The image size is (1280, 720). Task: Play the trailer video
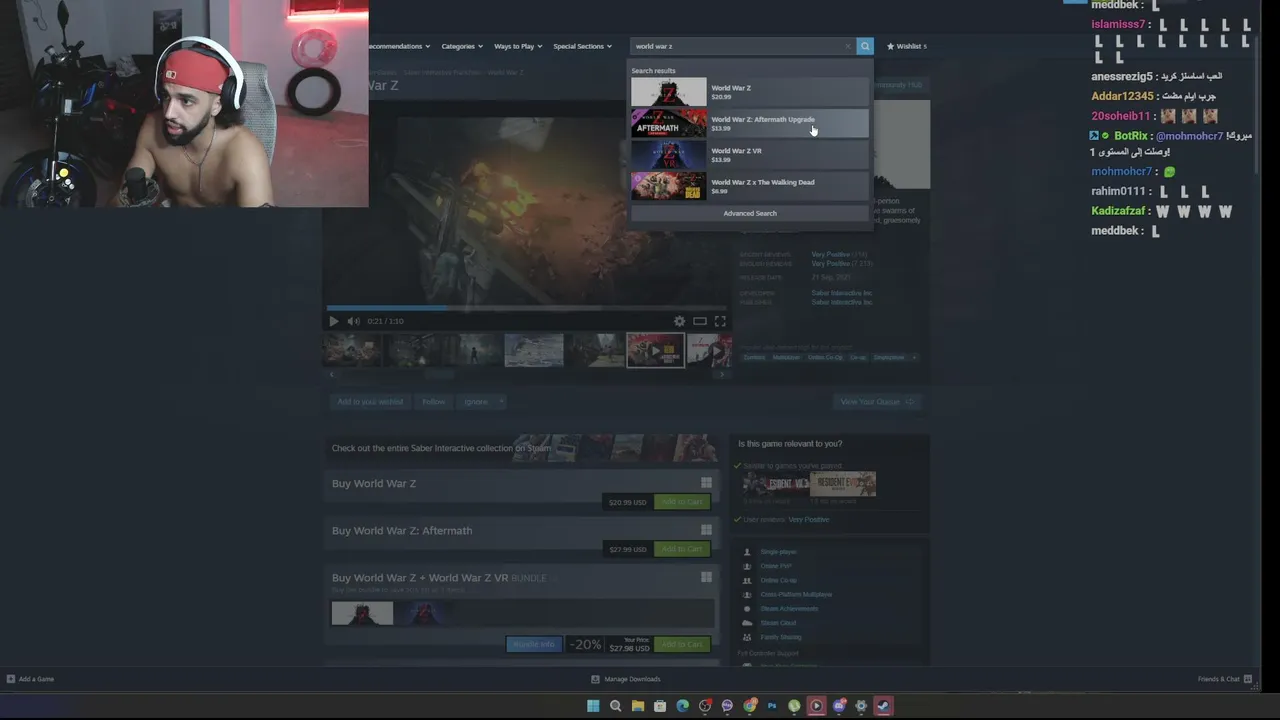(x=334, y=321)
